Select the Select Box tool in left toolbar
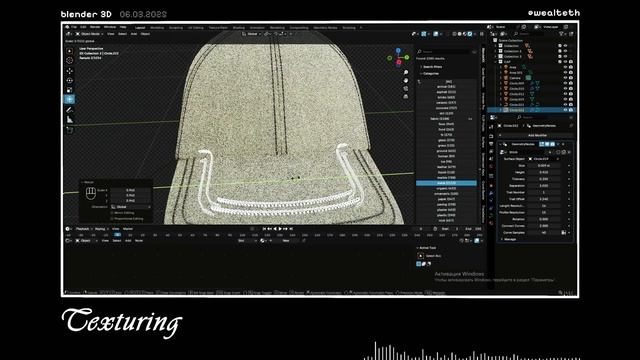 tap(69, 51)
